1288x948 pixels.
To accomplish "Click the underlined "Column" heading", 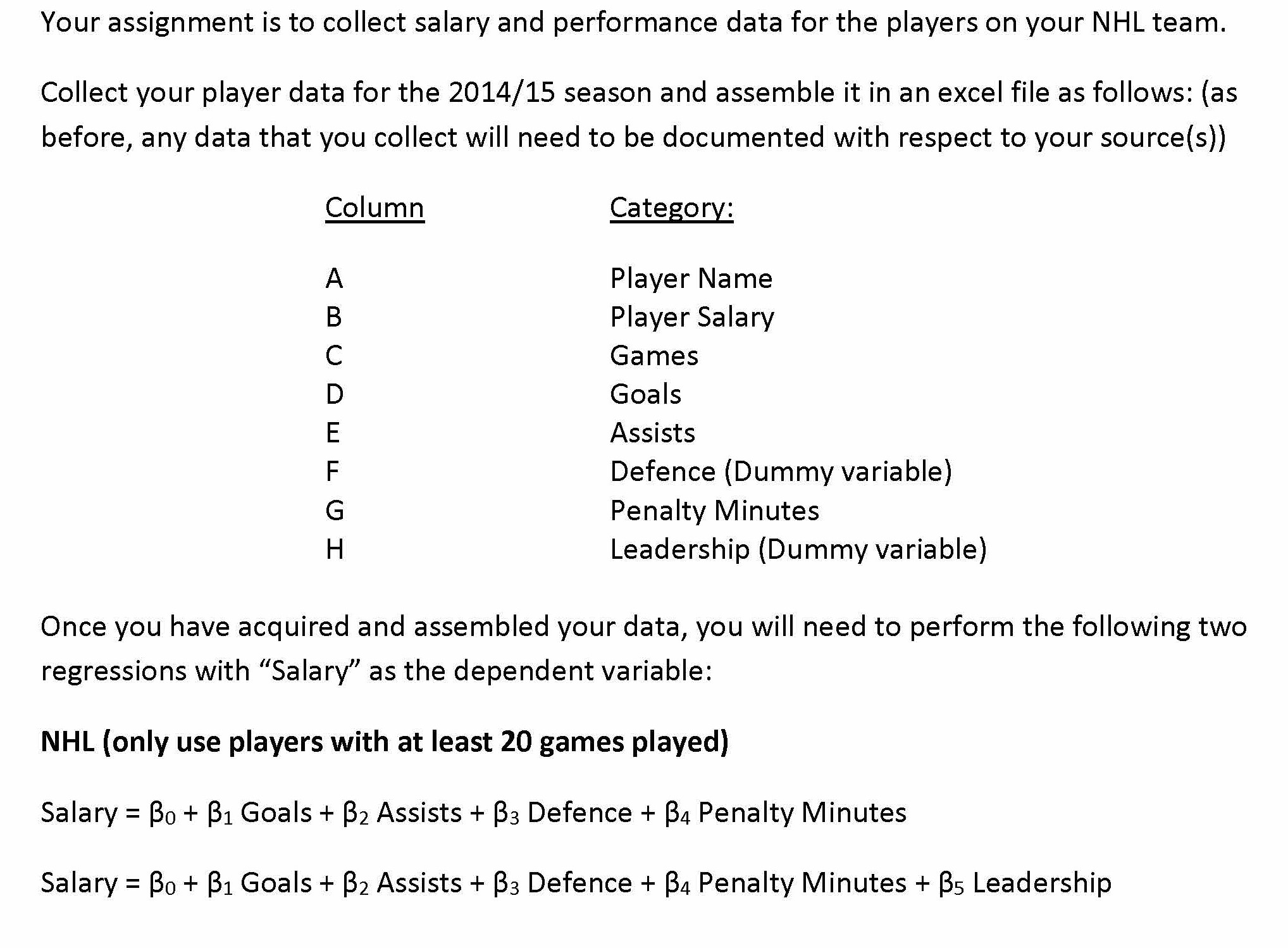I will pos(374,208).
